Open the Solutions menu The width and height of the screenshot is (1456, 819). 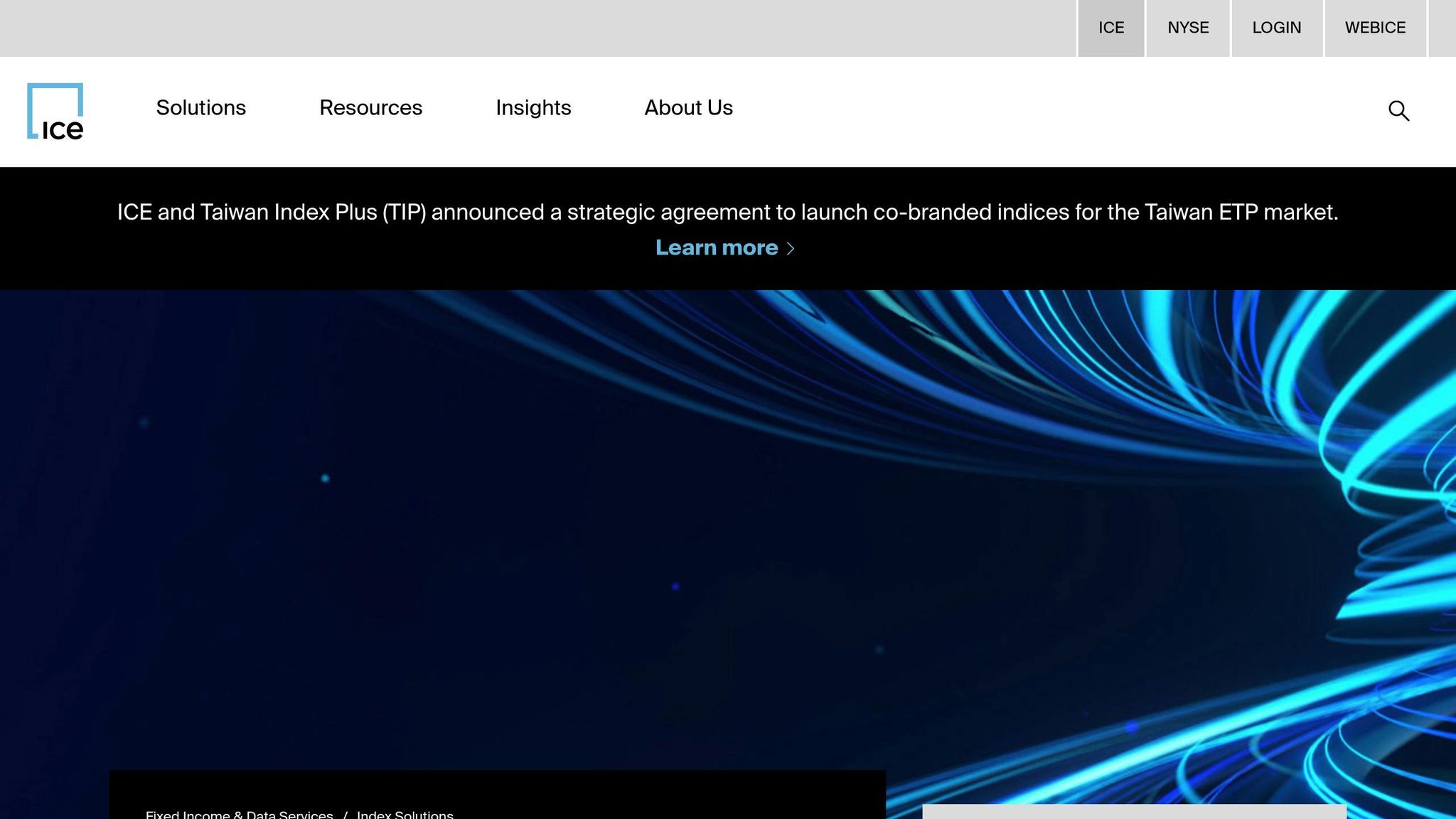(201, 108)
